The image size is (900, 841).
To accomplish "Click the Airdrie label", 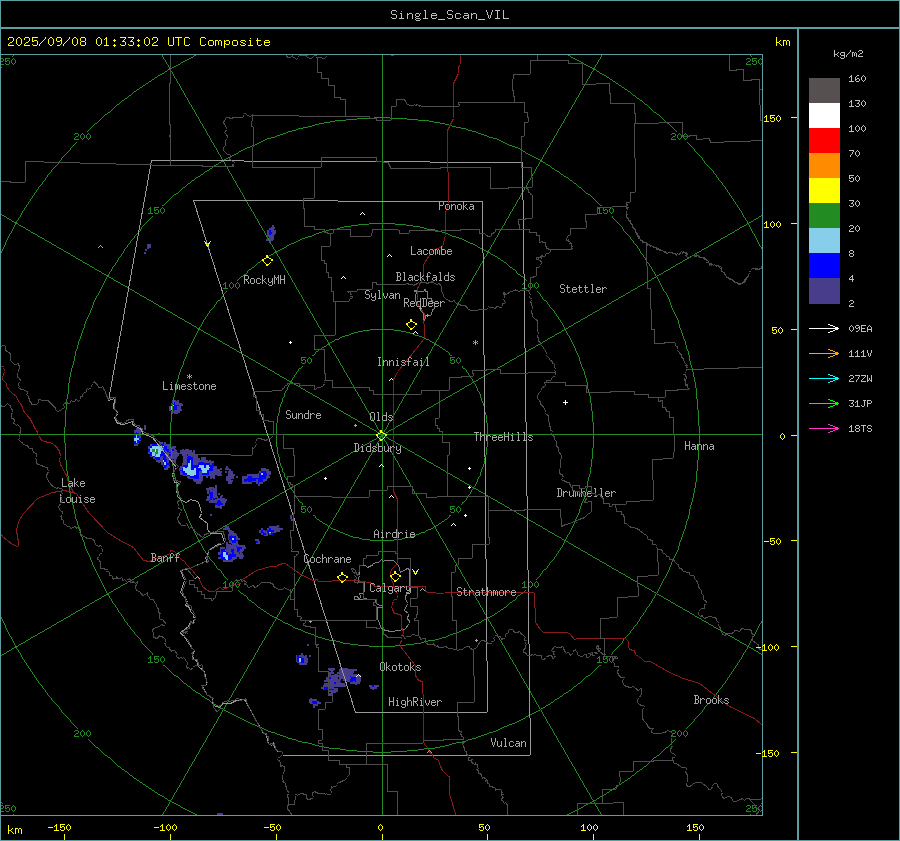I will click(394, 534).
